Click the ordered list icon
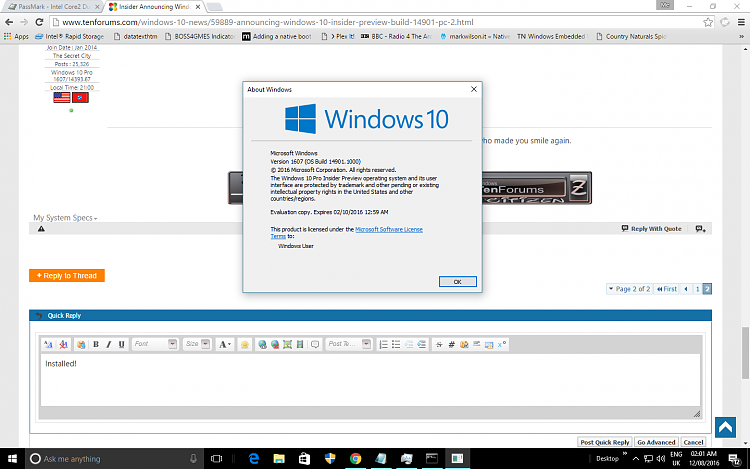 [383, 344]
